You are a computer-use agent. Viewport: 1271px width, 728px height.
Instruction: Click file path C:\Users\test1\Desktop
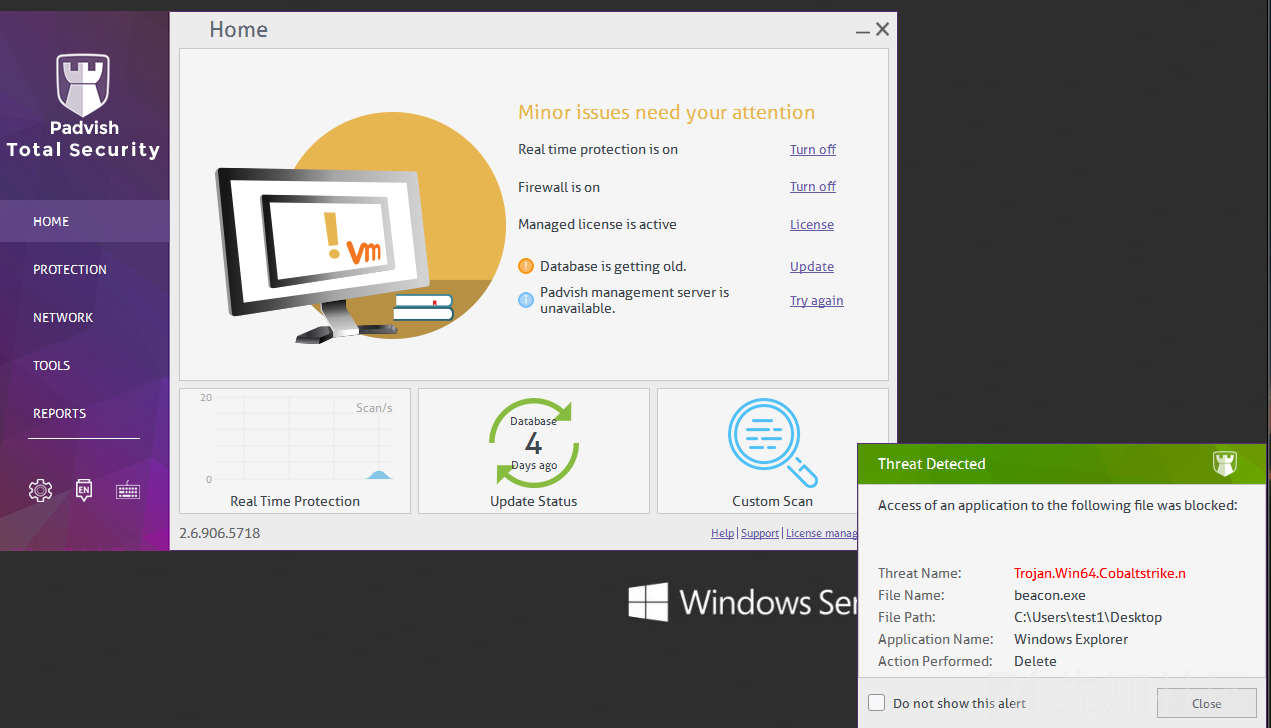pyautogui.click(x=1088, y=617)
